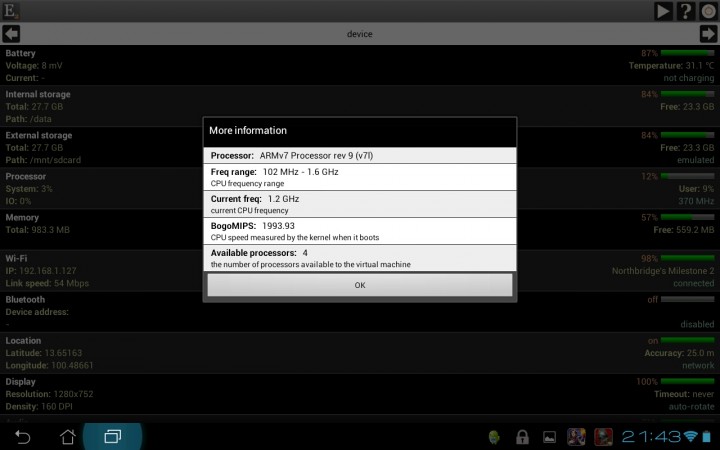Tap the Wi-Fi 98% signal bar

(x=687, y=259)
